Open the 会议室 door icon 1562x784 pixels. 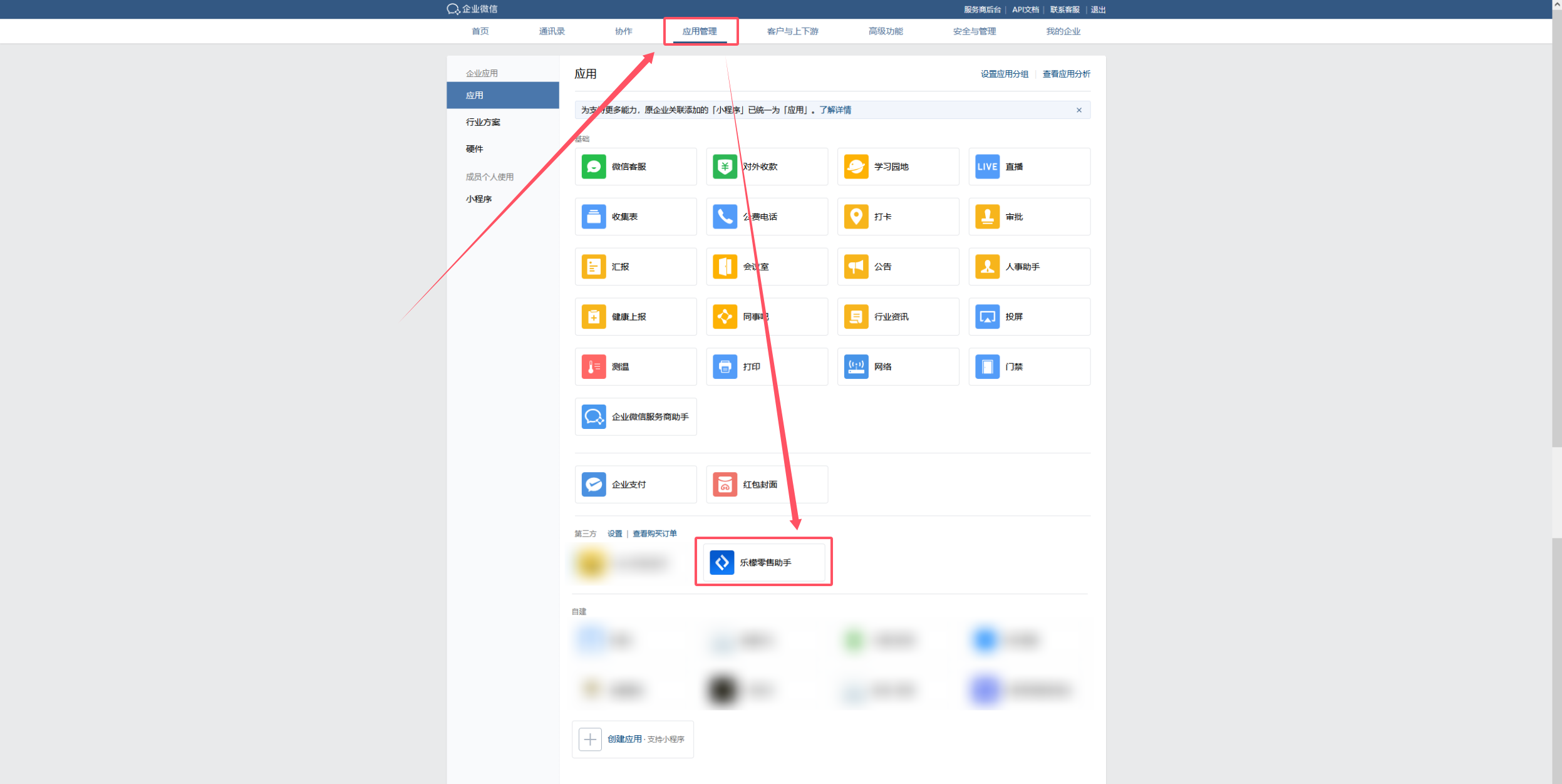pyautogui.click(x=725, y=267)
